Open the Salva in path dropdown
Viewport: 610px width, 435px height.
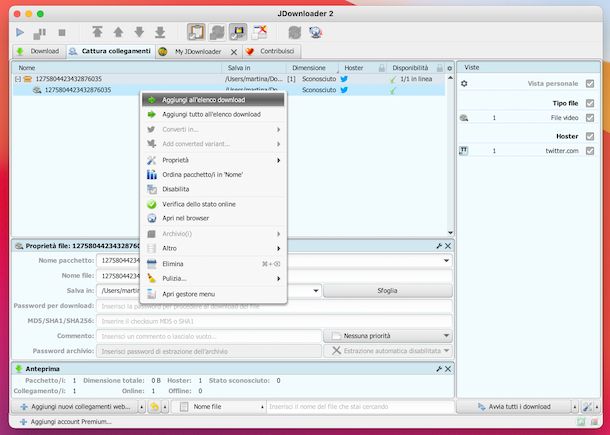[316, 291]
